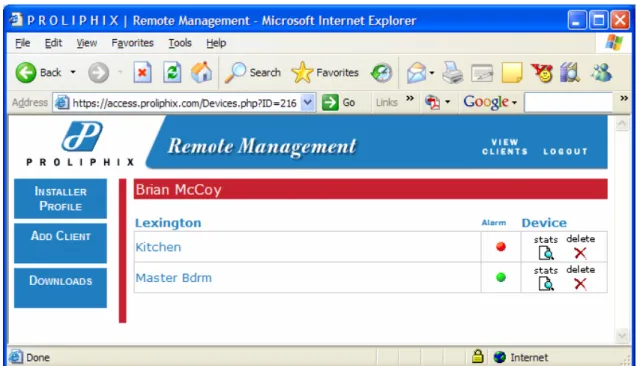This screenshot has height=366, width=640.
Task: Open Favorites star button
Action: click(325, 73)
